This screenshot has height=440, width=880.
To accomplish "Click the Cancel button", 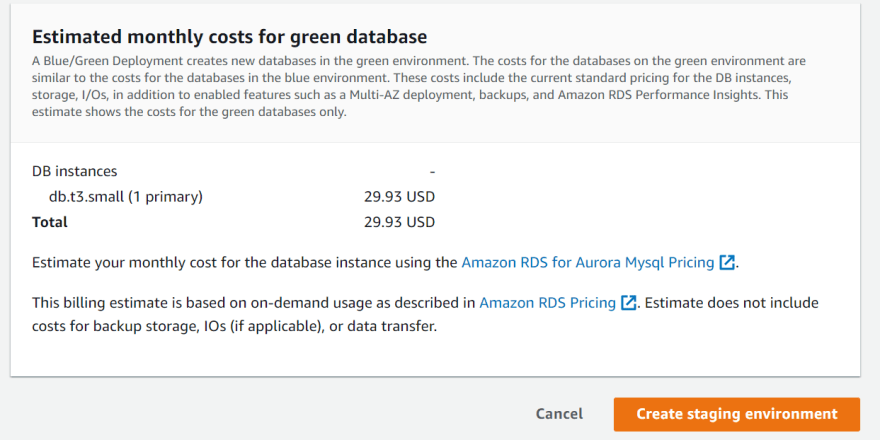I will coord(559,414).
